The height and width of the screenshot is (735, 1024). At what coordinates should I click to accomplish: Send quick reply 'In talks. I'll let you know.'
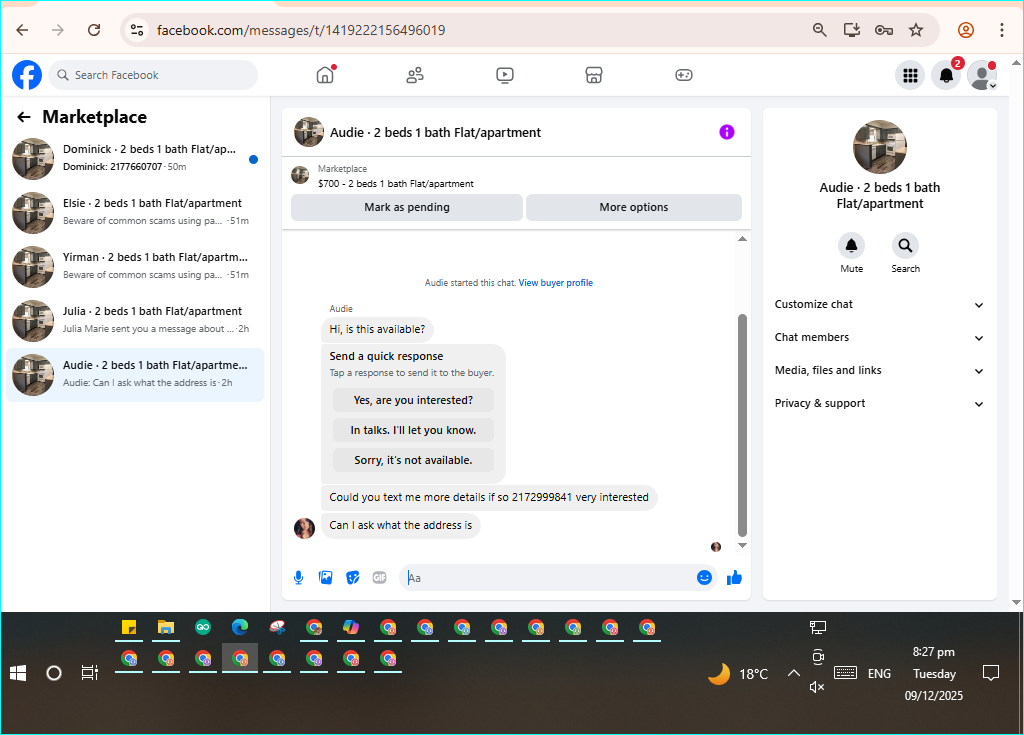(413, 430)
